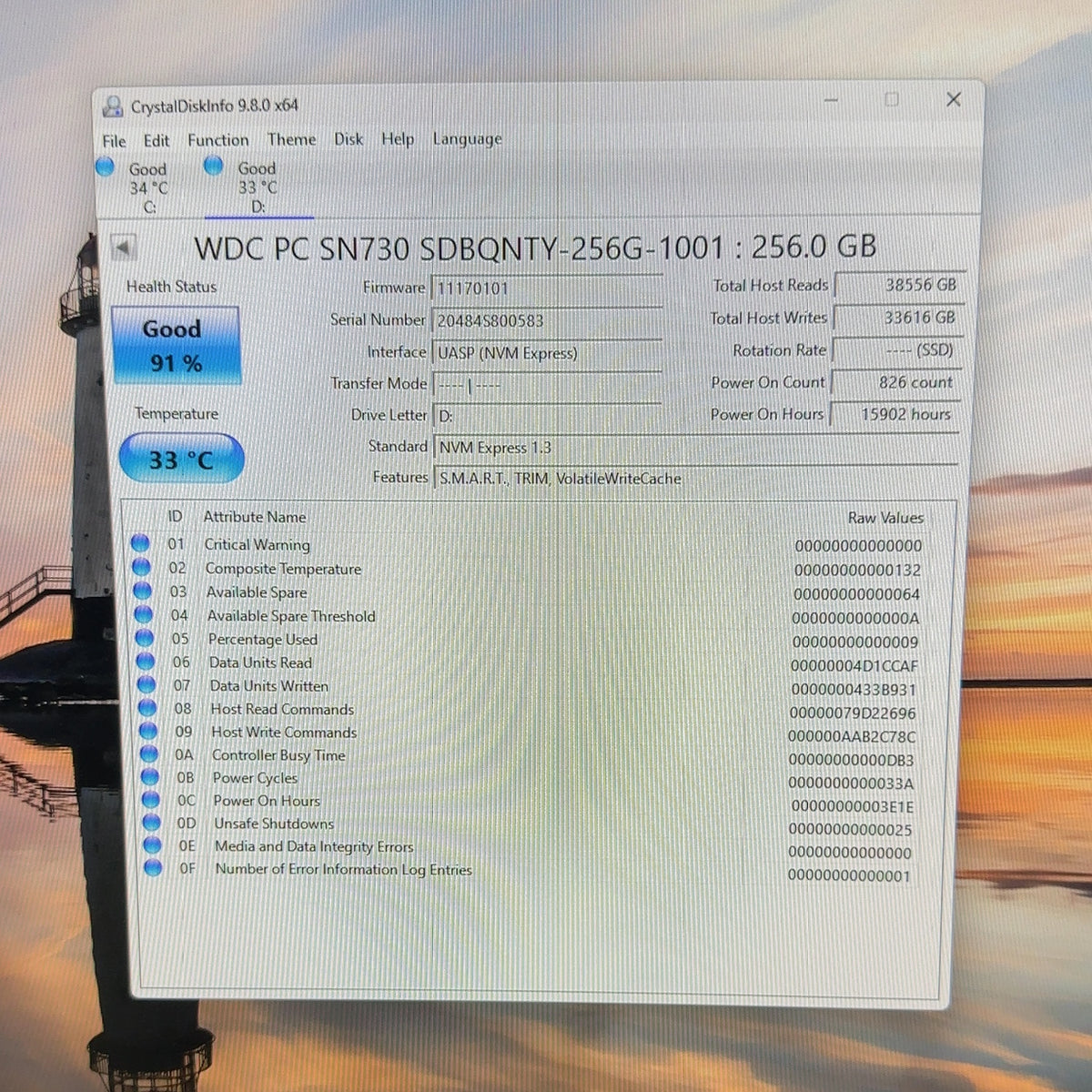
Task: Open the Help menu
Action: click(x=397, y=138)
